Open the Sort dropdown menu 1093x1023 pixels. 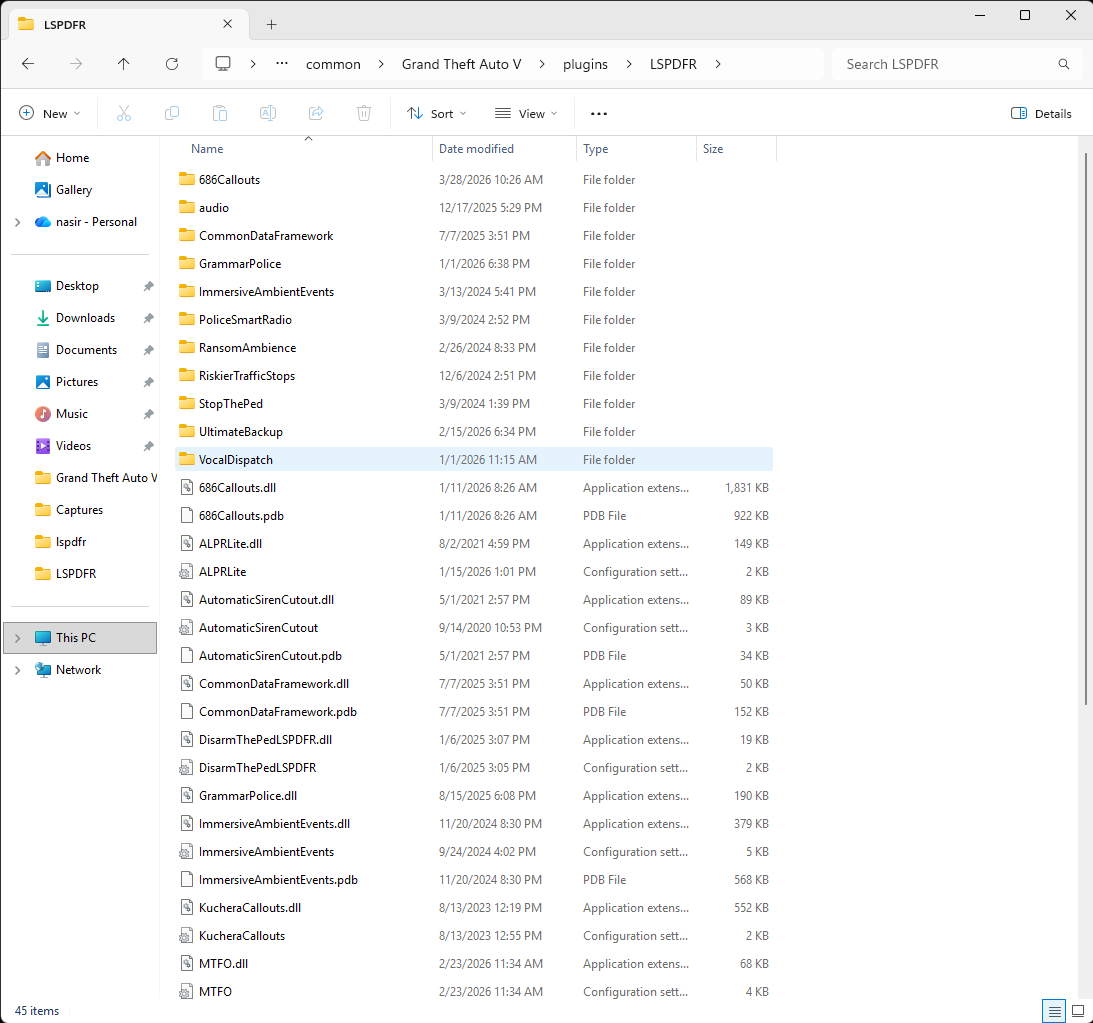pyautogui.click(x=437, y=114)
